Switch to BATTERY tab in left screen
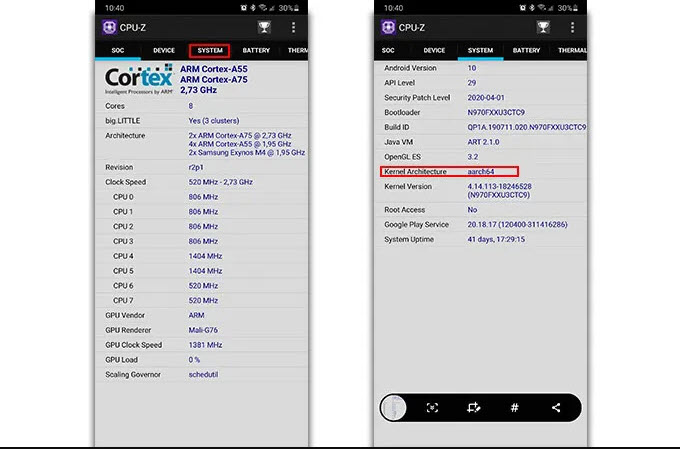This screenshot has width=680, height=449. point(256,50)
